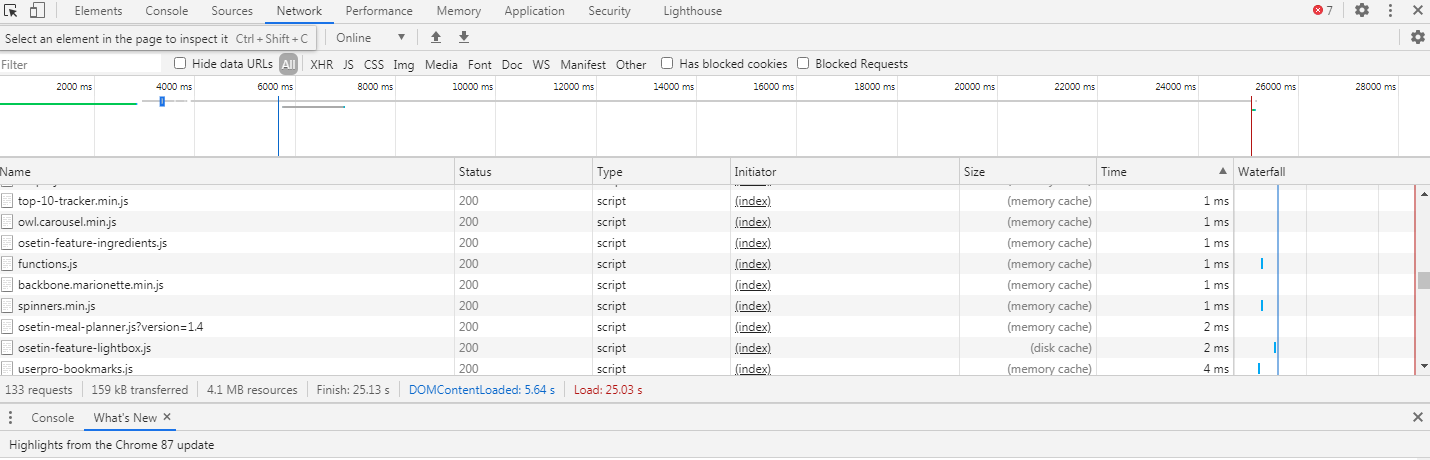Filter requests by Doc
Image resolution: width=1430 pixels, height=460 pixels.
(512, 64)
